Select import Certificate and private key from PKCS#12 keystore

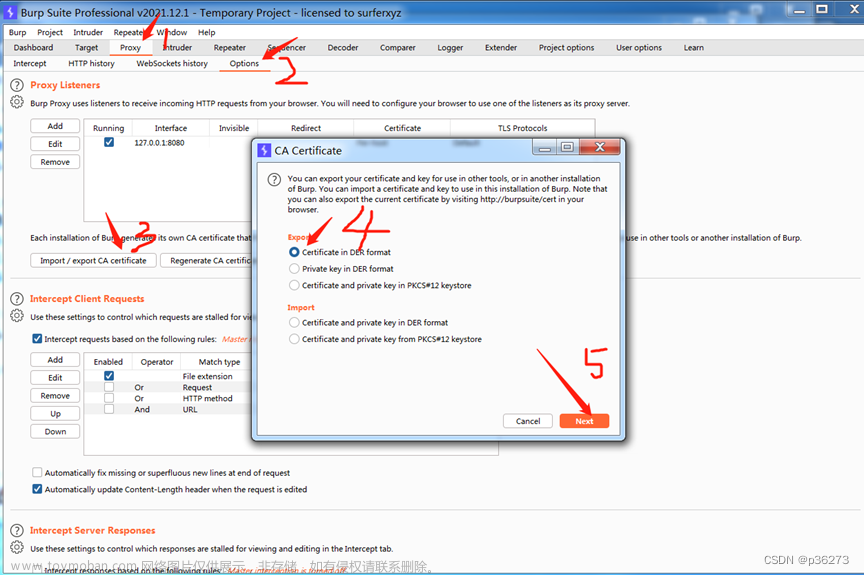click(294, 339)
